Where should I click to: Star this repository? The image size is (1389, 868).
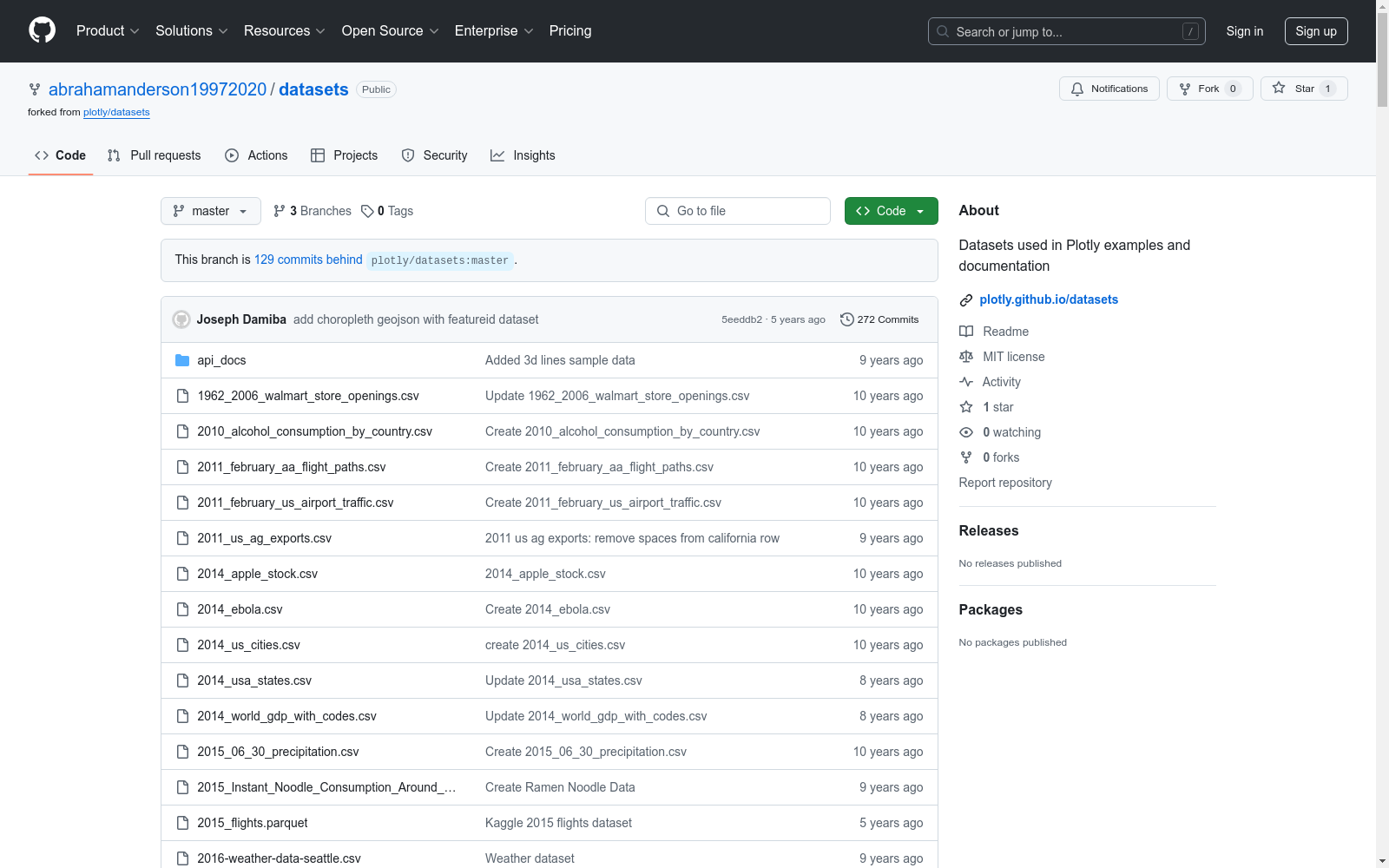(x=1304, y=89)
